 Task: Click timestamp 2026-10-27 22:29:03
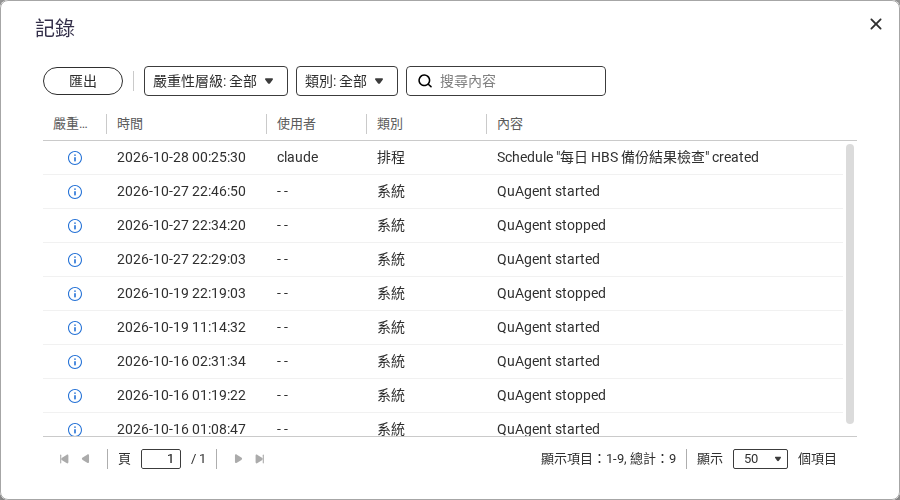click(181, 259)
